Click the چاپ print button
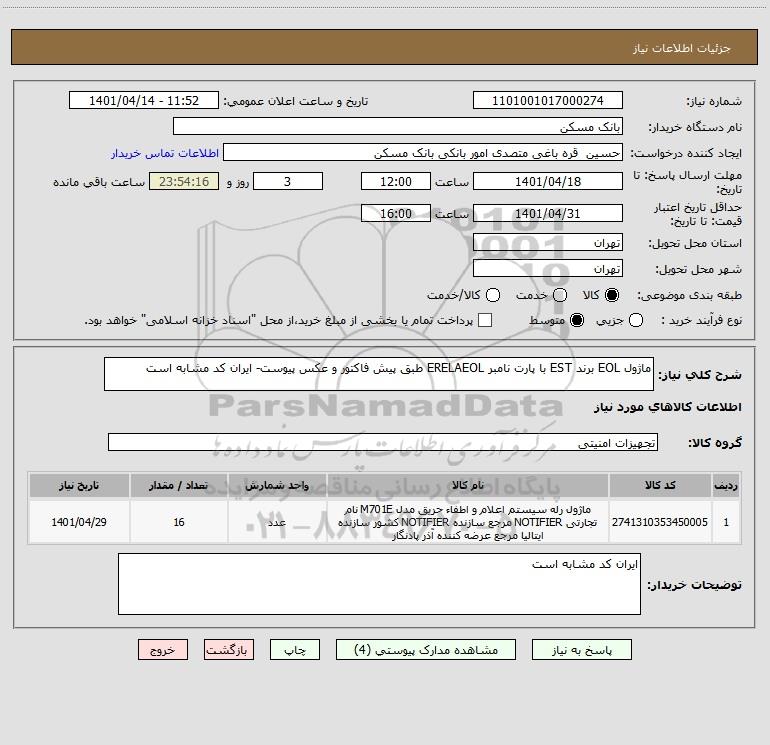The height and width of the screenshot is (745, 770). pyautogui.click(x=295, y=650)
